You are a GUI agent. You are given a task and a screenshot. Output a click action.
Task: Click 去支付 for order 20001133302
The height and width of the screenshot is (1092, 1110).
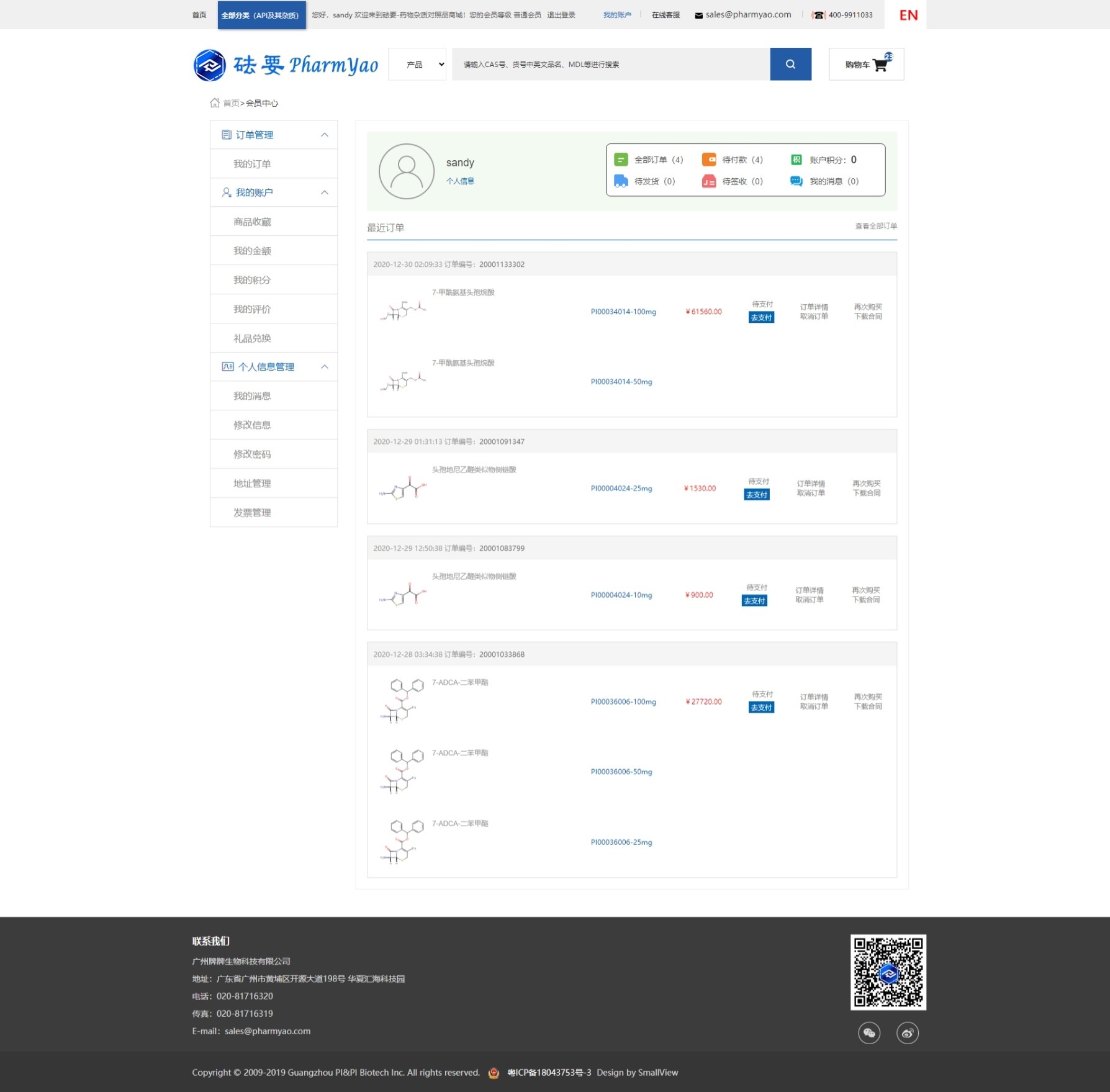pyautogui.click(x=761, y=317)
